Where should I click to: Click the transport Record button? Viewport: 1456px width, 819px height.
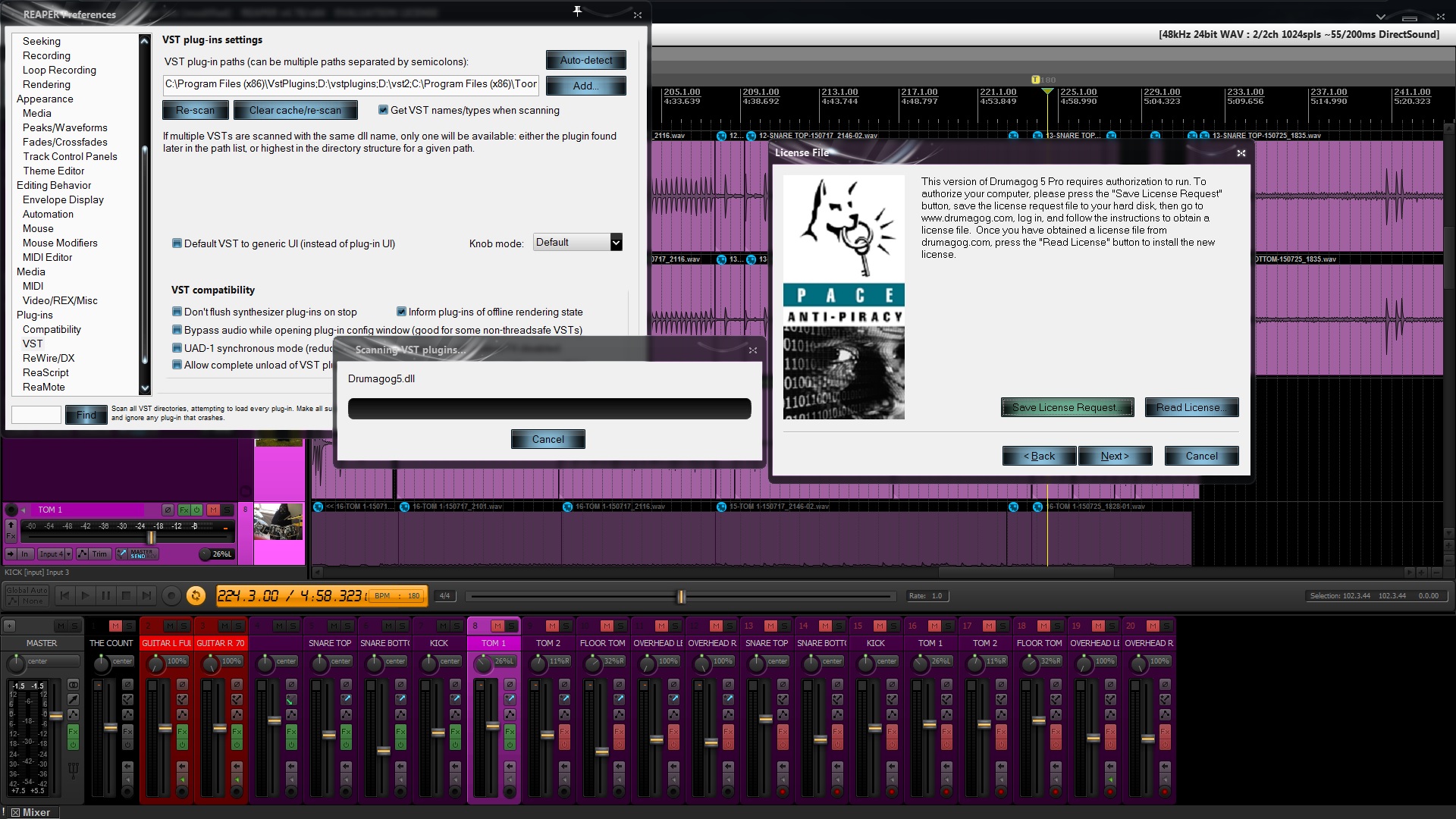(171, 596)
